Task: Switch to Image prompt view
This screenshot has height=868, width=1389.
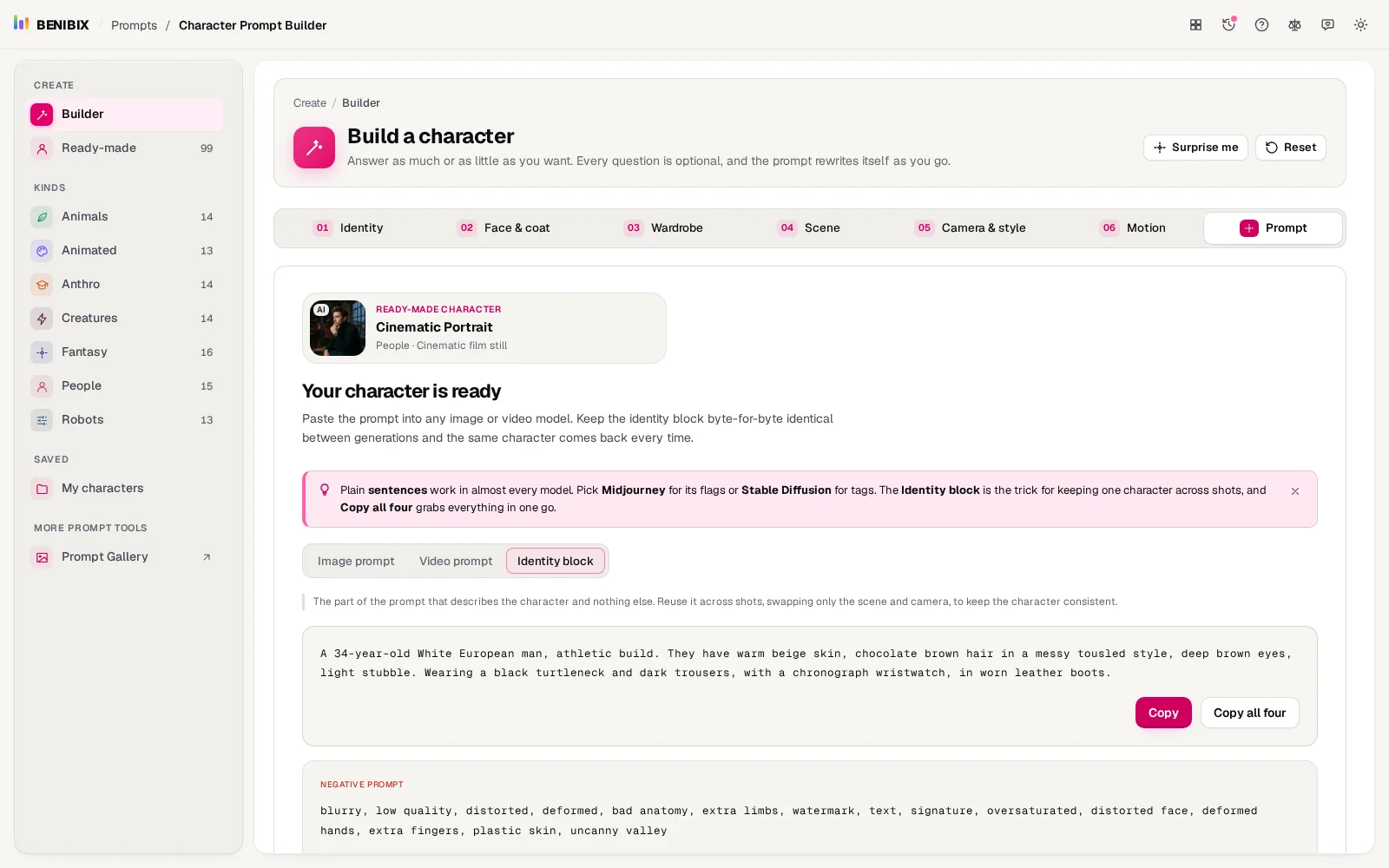Action: point(356,562)
